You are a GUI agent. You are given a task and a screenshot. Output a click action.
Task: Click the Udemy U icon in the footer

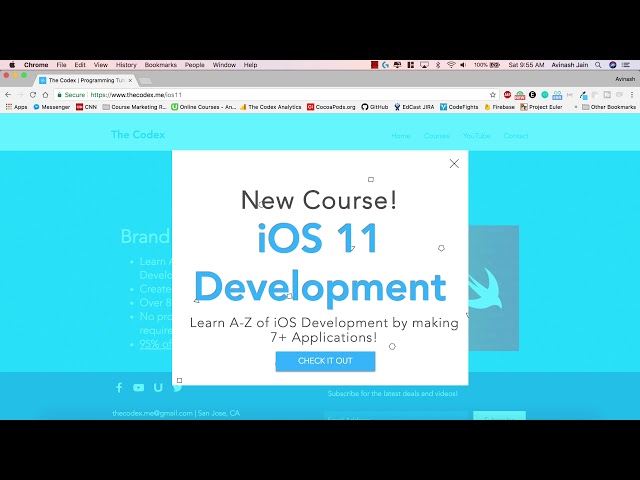pyautogui.click(x=158, y=388)
